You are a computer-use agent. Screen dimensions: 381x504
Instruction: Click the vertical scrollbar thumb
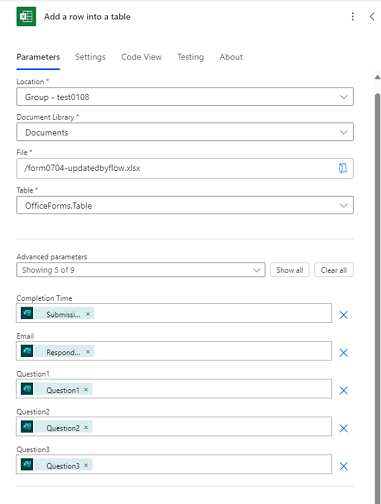point(378,297)
